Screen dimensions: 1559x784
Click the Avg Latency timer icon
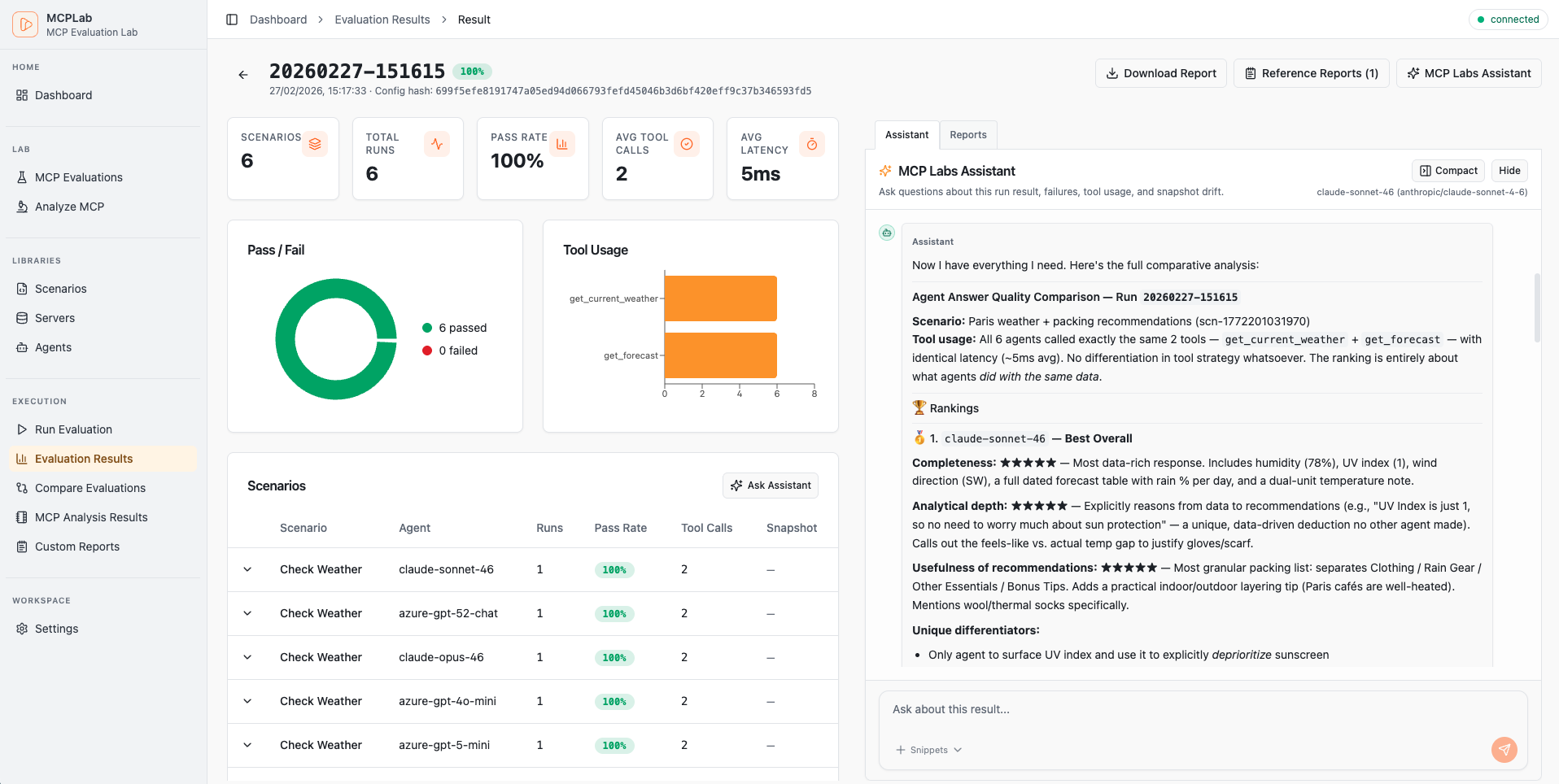click(x=811, y=144)
